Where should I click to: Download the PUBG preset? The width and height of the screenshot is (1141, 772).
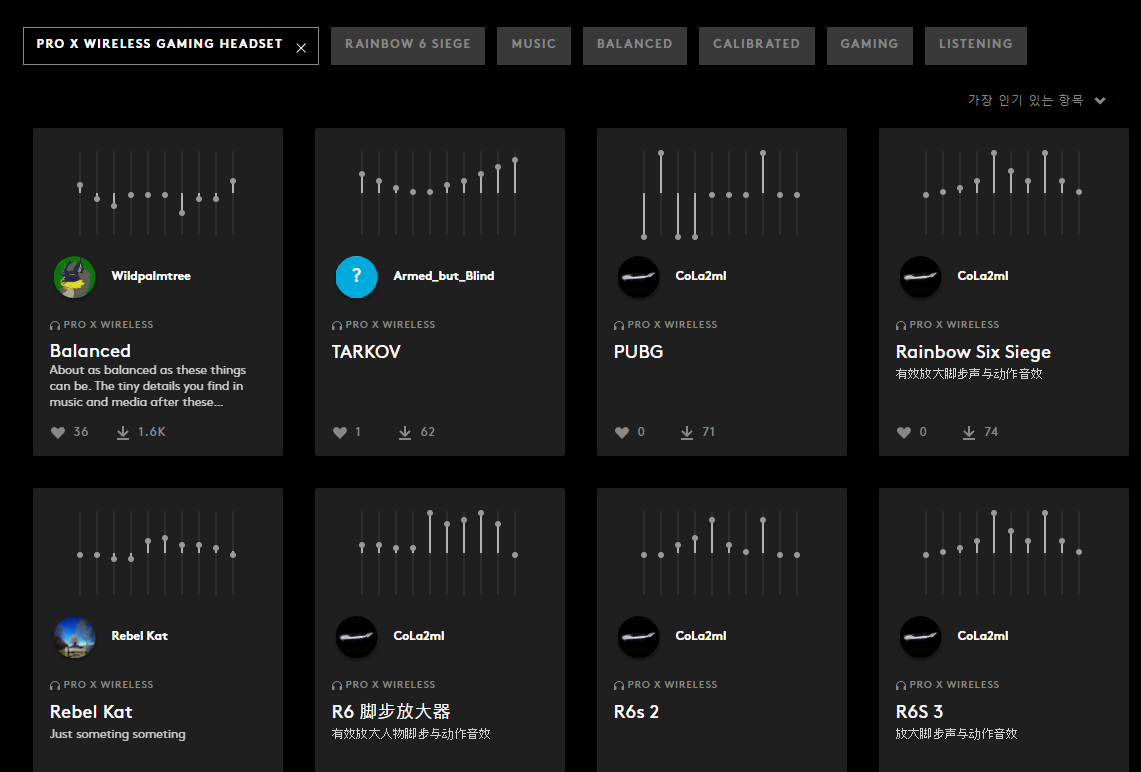click(x=686, y=432)
